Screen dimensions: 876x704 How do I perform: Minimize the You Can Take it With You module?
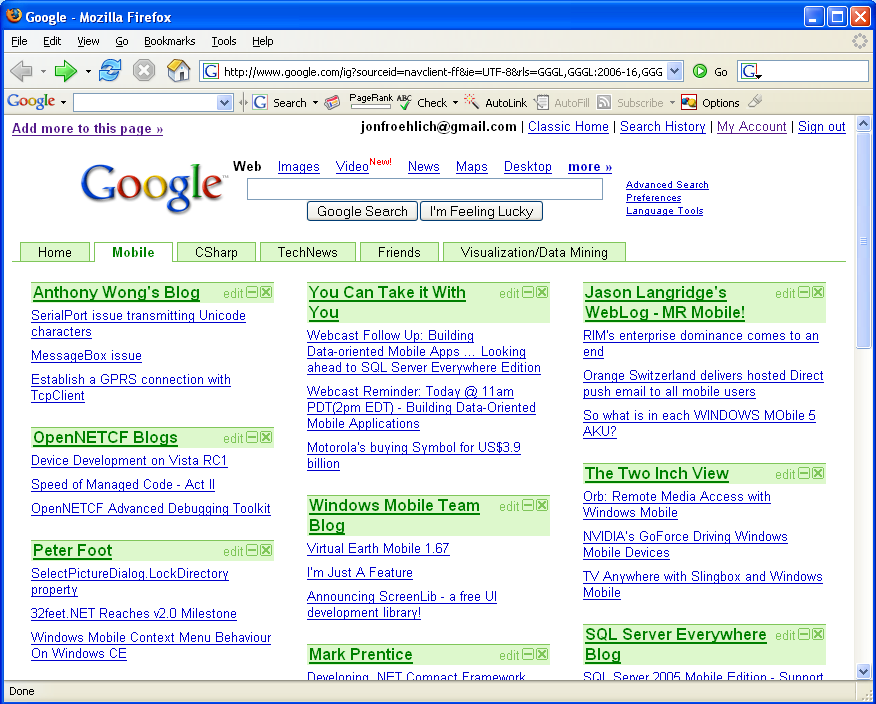(528, 292)
